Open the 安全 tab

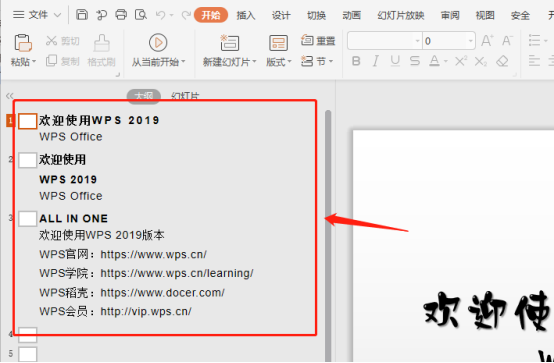point(520,15)
